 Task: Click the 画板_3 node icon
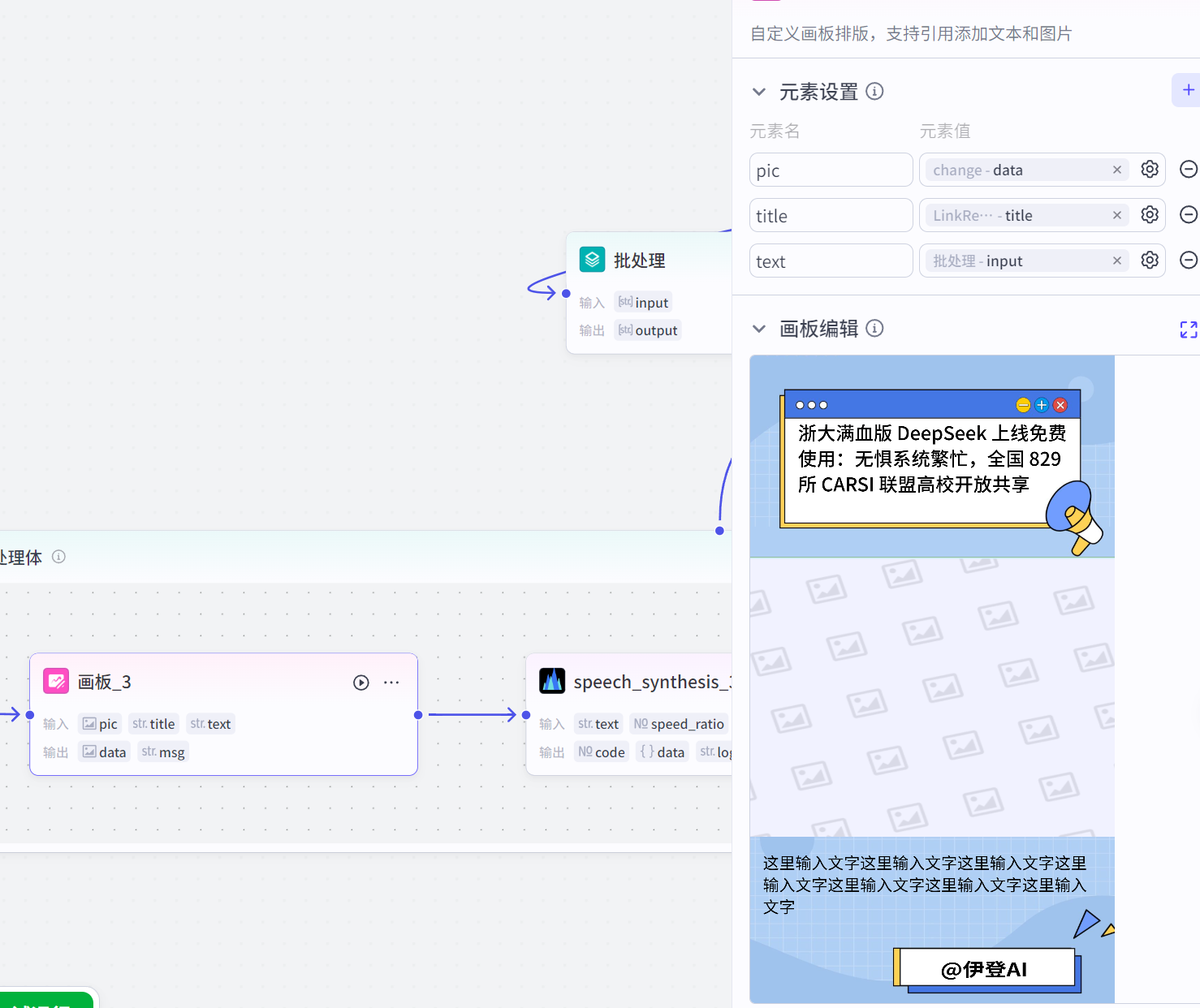56,681
